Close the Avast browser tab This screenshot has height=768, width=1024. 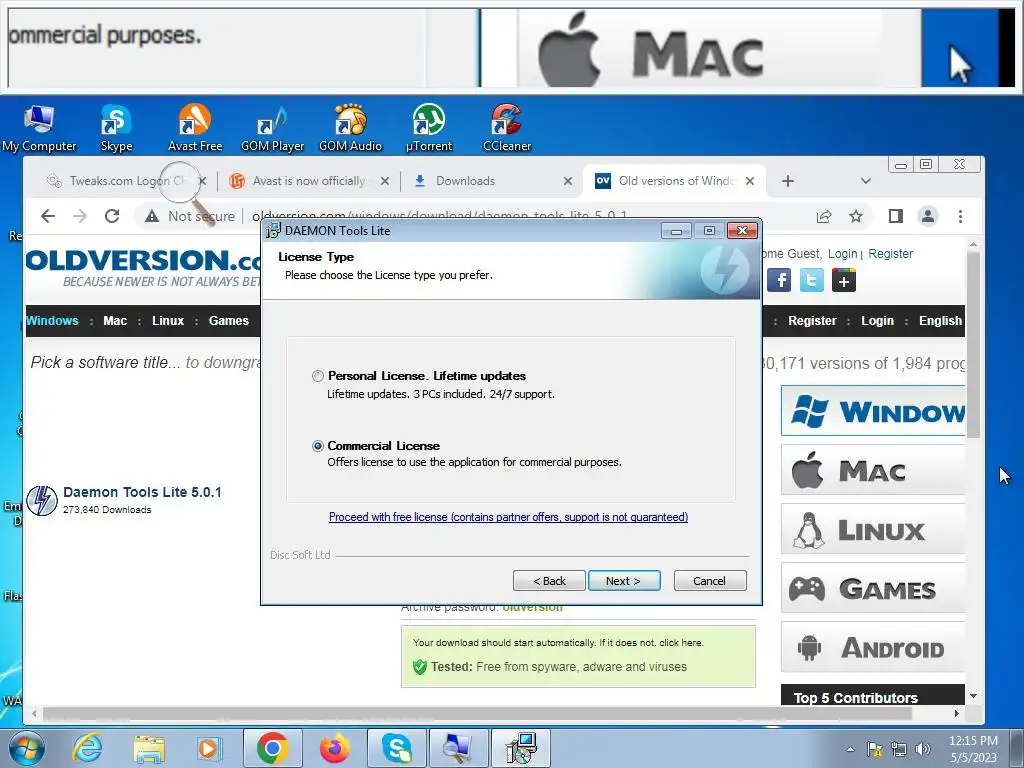tap(385, 181)
